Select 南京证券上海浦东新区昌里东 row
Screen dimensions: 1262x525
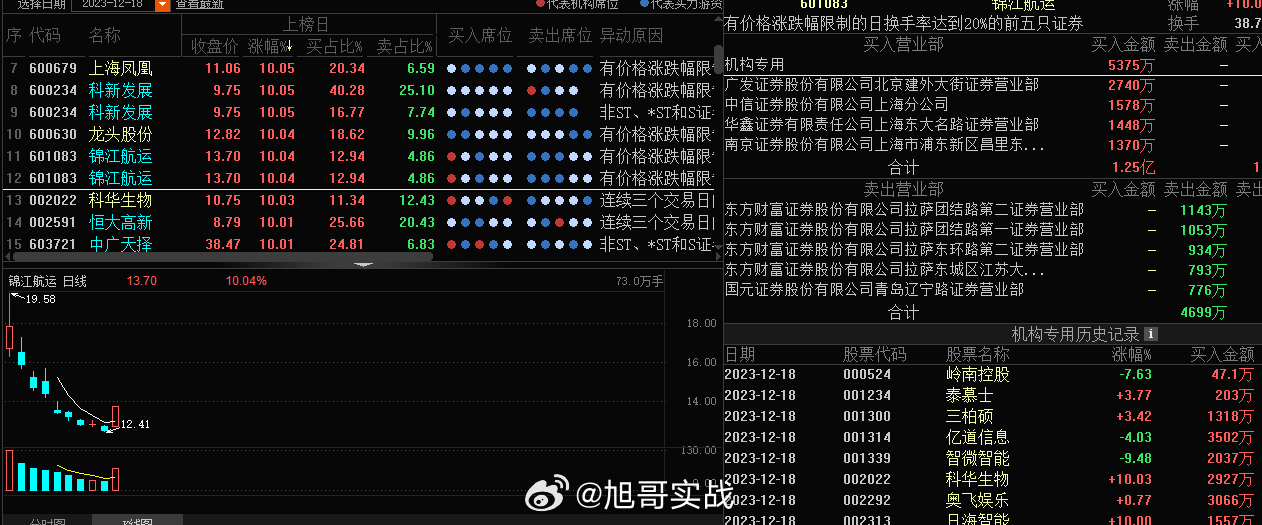(x=991, y=144)
